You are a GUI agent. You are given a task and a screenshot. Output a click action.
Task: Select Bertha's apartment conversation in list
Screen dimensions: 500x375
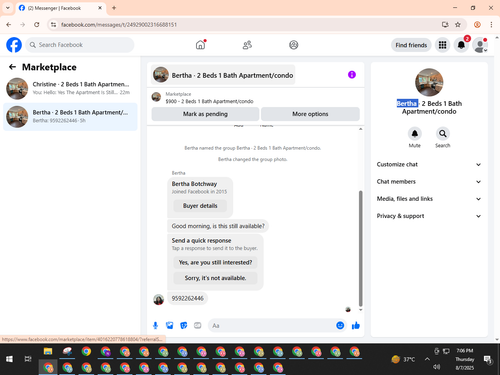(70, 117)
